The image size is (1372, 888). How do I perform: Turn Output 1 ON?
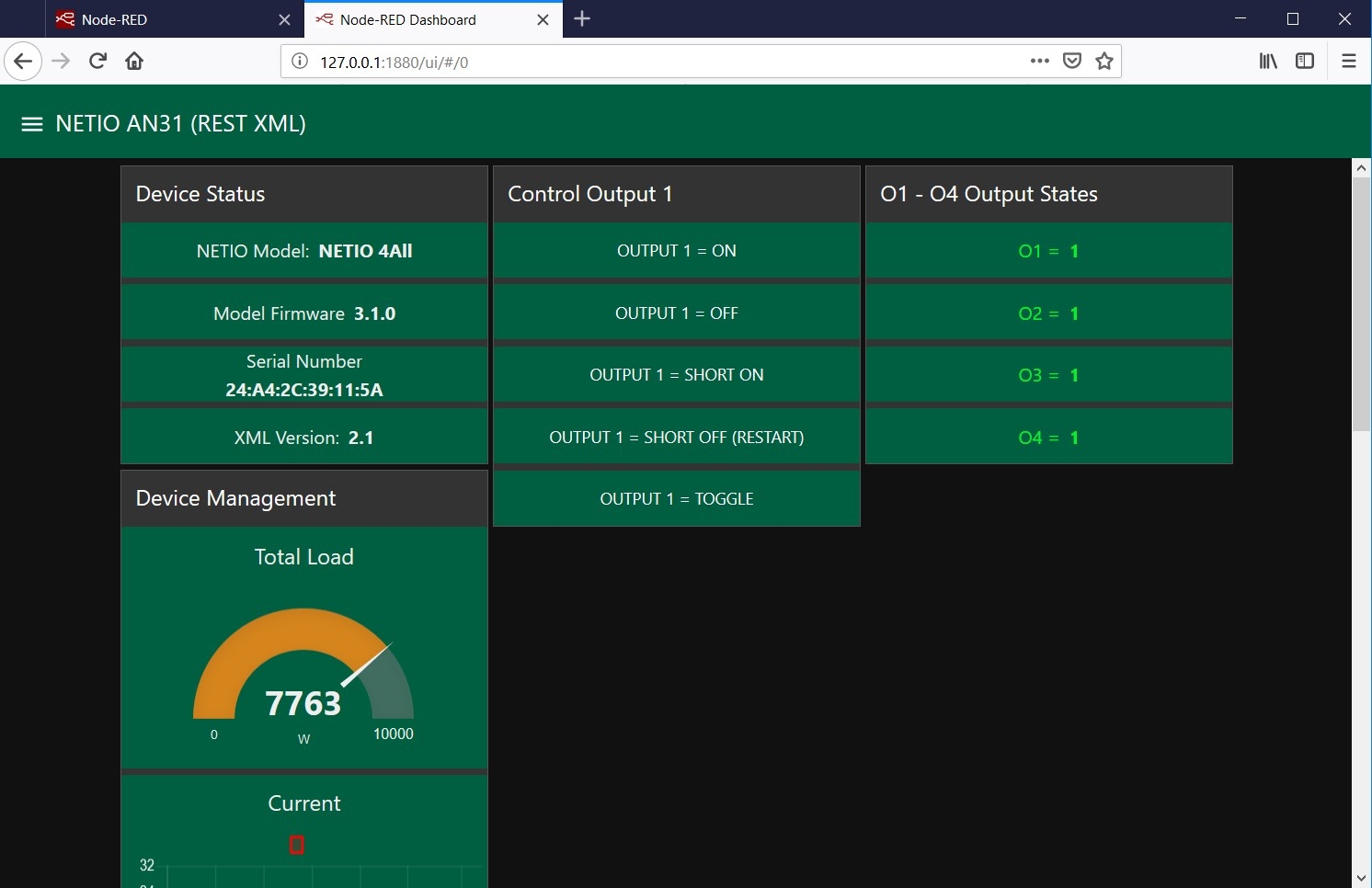point(677,251)
